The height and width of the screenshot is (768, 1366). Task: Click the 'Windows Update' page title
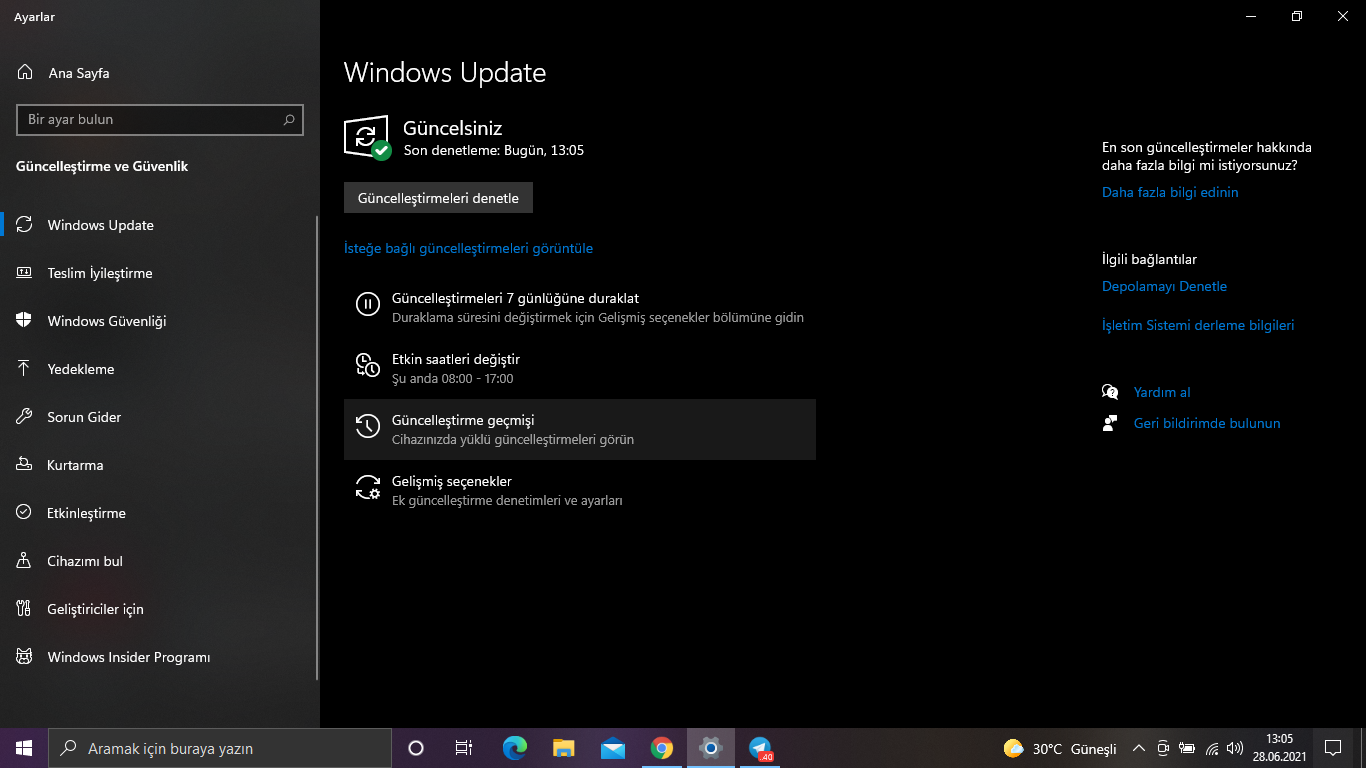click(x=445, y=73)
